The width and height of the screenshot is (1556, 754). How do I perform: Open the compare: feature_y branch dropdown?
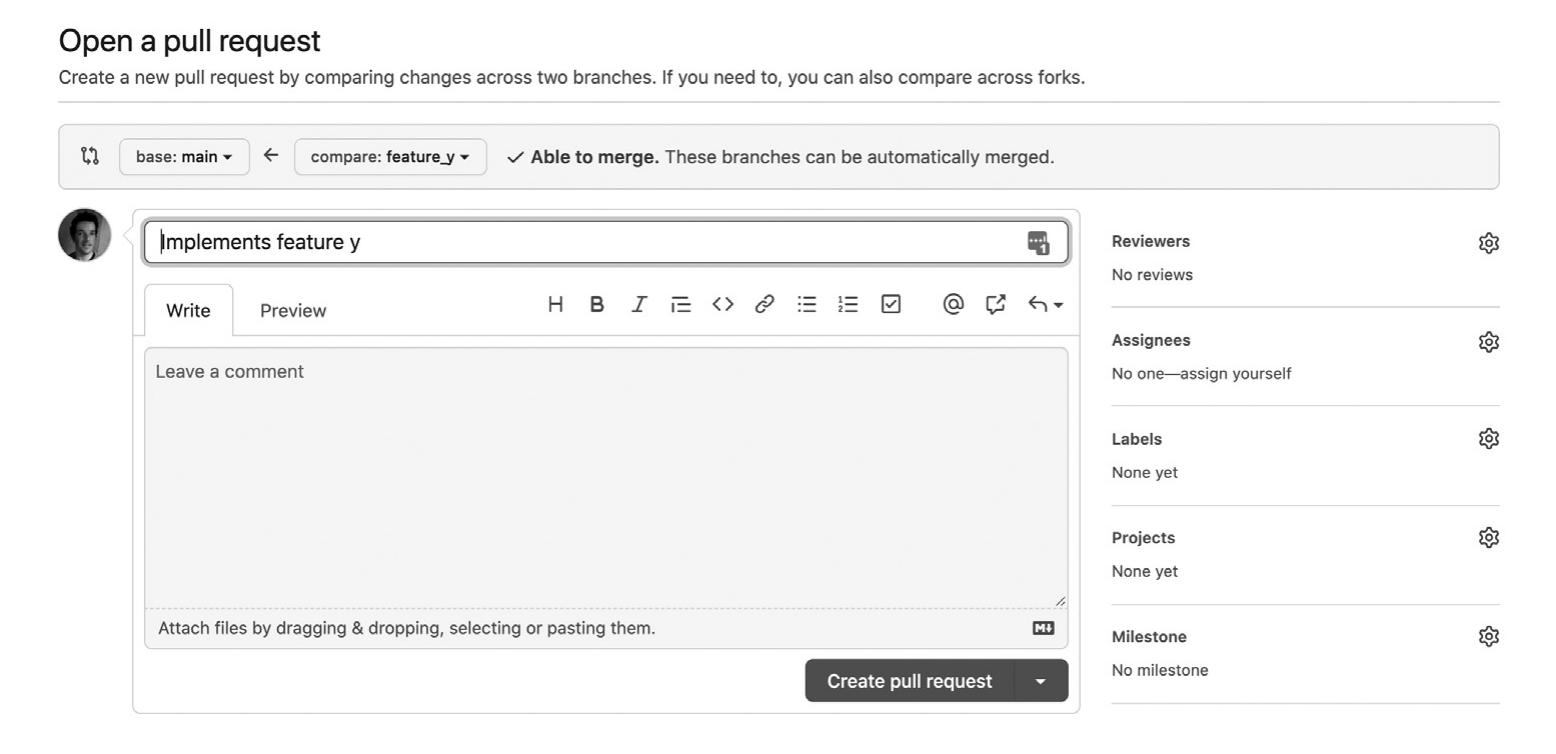(x=390, y=157)
